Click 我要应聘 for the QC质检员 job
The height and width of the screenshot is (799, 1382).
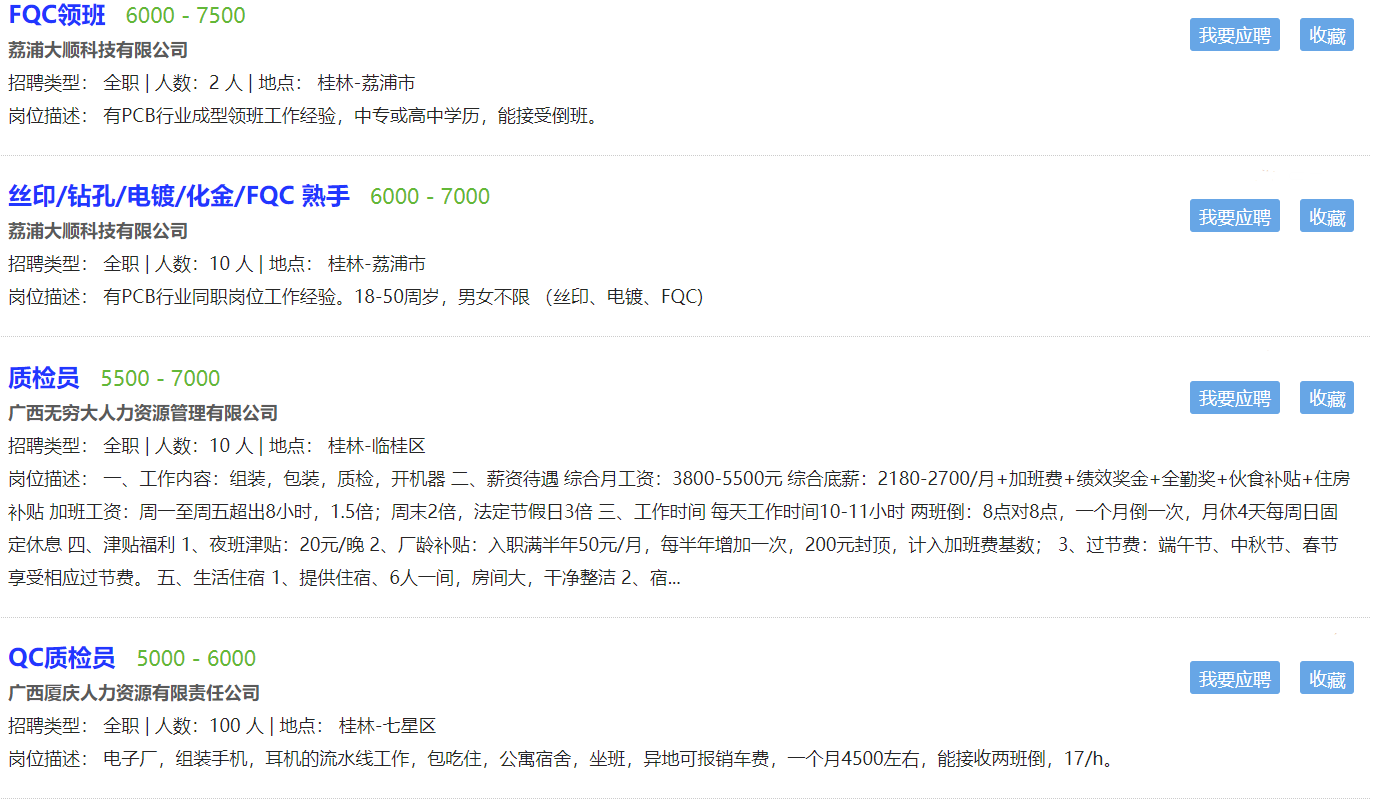tap(1234, 677)
